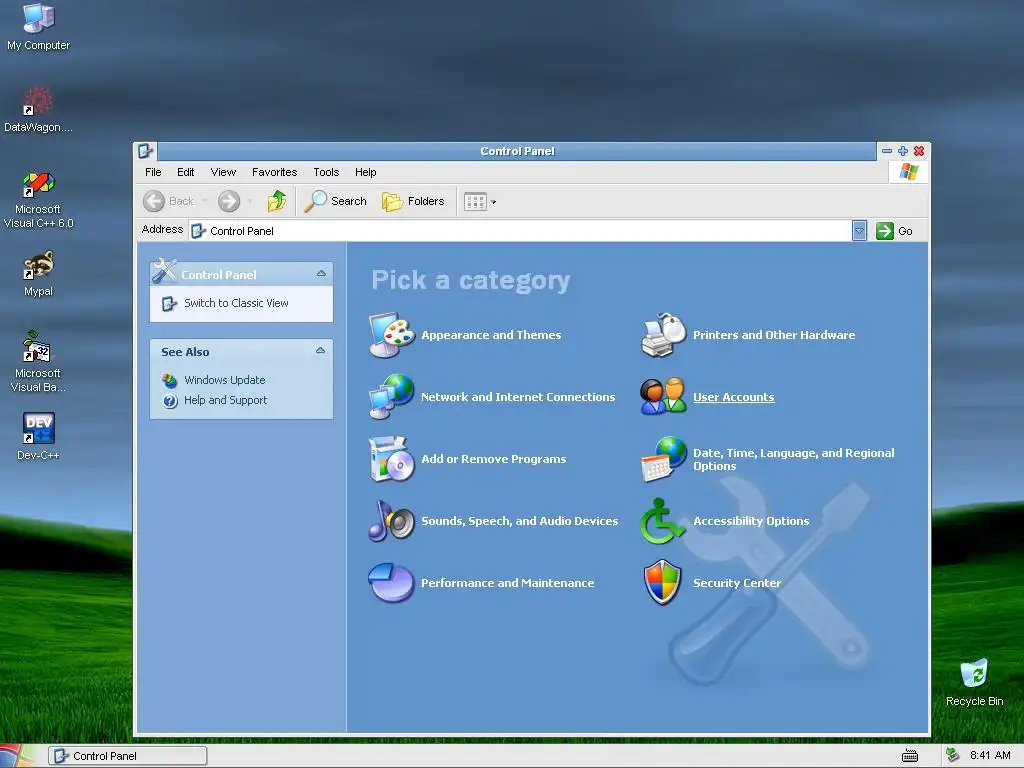Viewport: 1024px width, 768px height.
Task: Select the My Computer desktop icon
Action: 39,27
